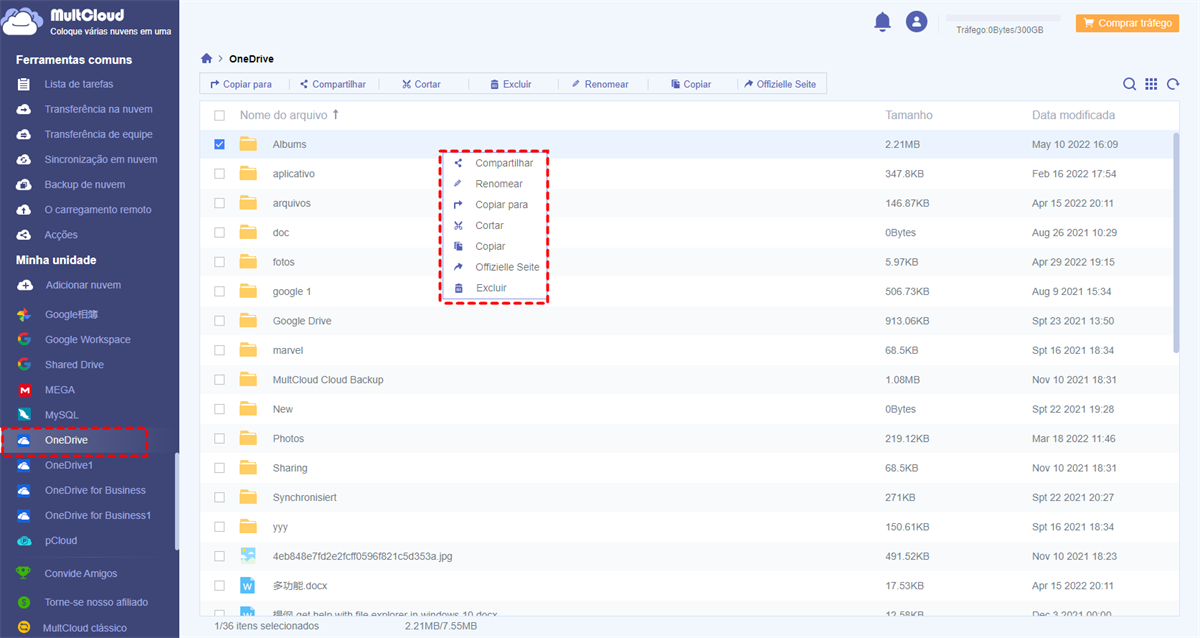Open the Synchronisiert folder name
Image resolution: width=1200 pixels, height=638 pixels.
(x=304, y=497)
